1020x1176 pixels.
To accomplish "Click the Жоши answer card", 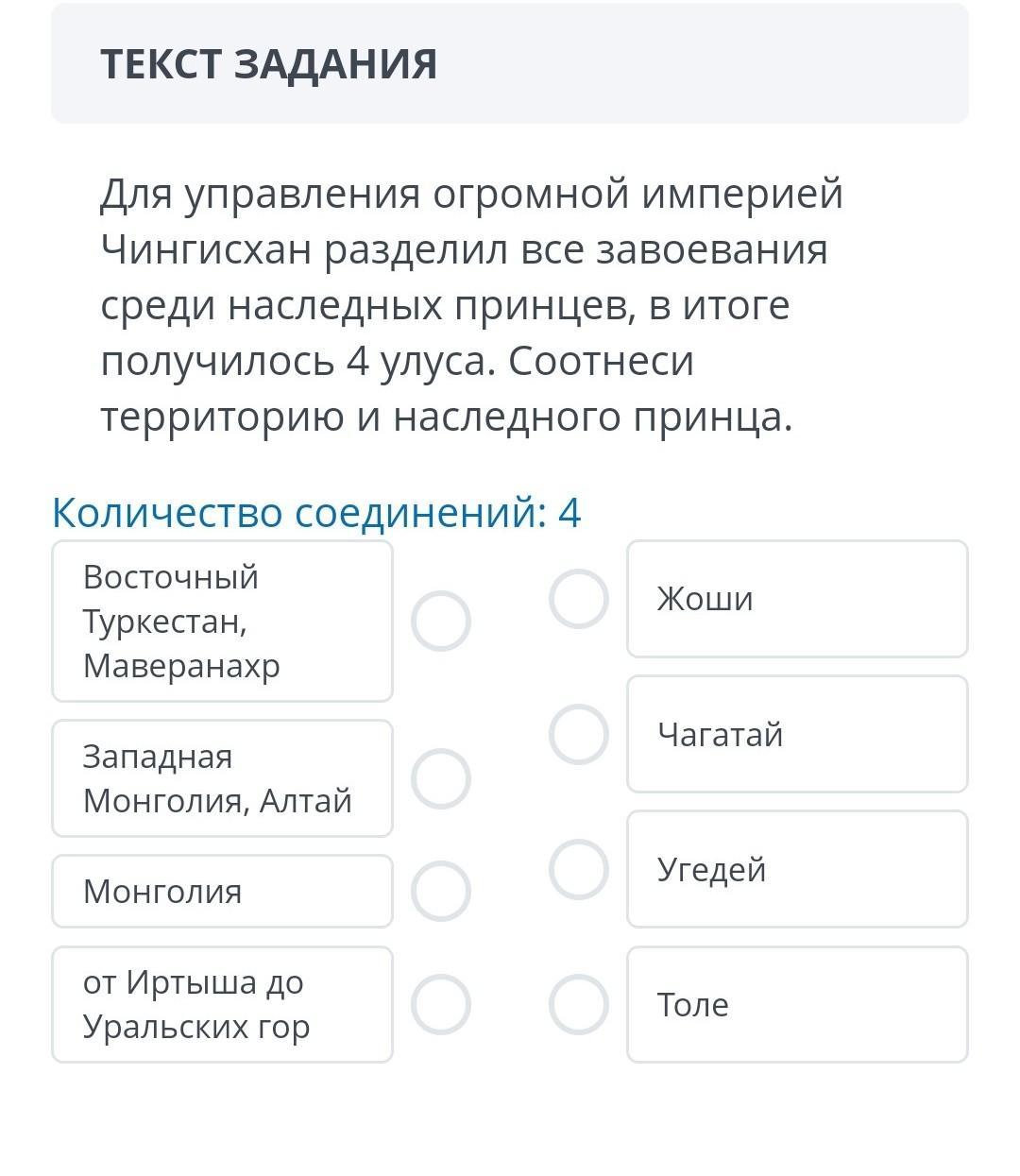I will point(797,599).
